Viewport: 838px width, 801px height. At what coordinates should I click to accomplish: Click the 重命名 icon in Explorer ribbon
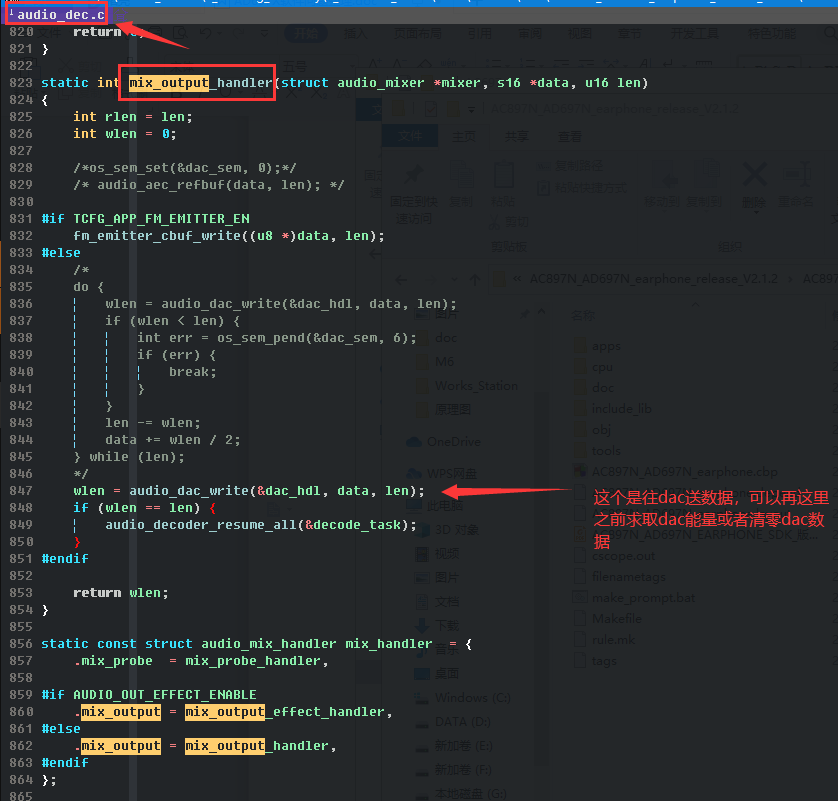(x=796, y=175)
